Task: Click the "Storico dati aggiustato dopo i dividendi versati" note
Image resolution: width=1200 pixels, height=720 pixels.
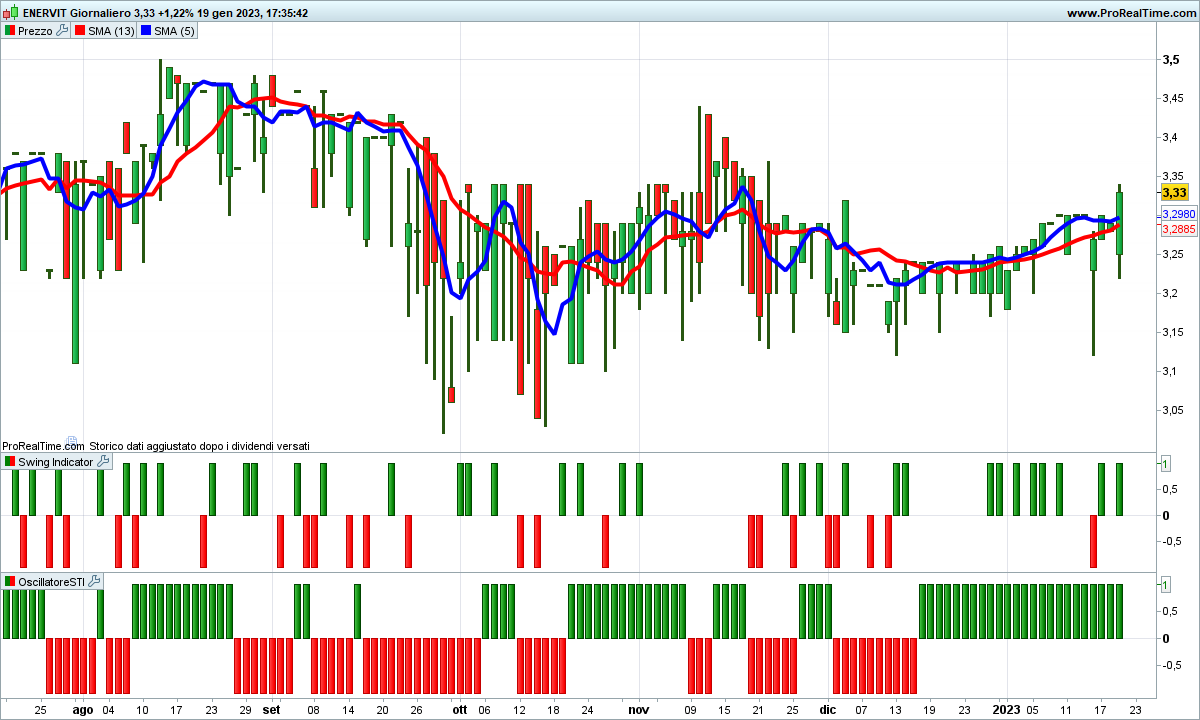Action: [x=199, y=445]
